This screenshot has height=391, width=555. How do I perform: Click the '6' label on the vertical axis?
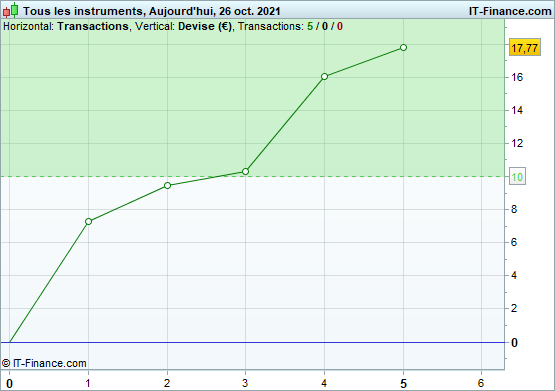tap(514, 242)
